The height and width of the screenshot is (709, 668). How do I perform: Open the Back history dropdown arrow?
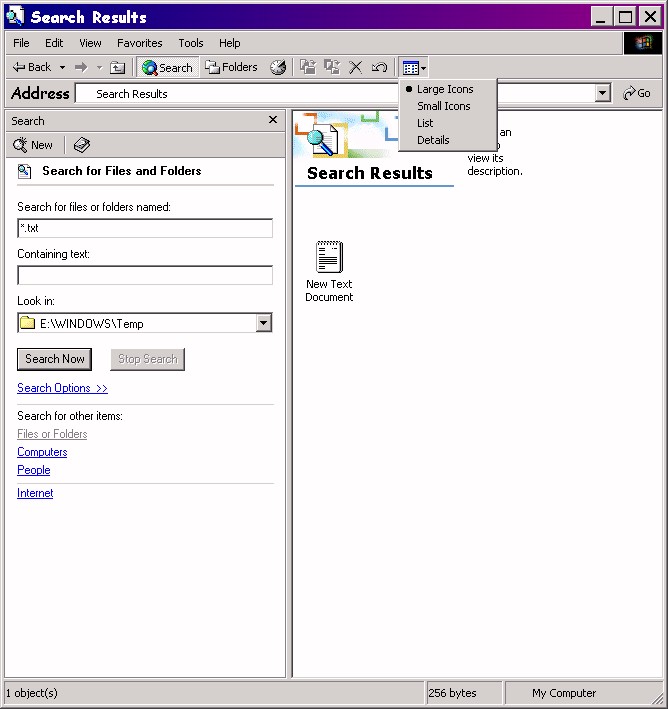click(x=62, y=67)
